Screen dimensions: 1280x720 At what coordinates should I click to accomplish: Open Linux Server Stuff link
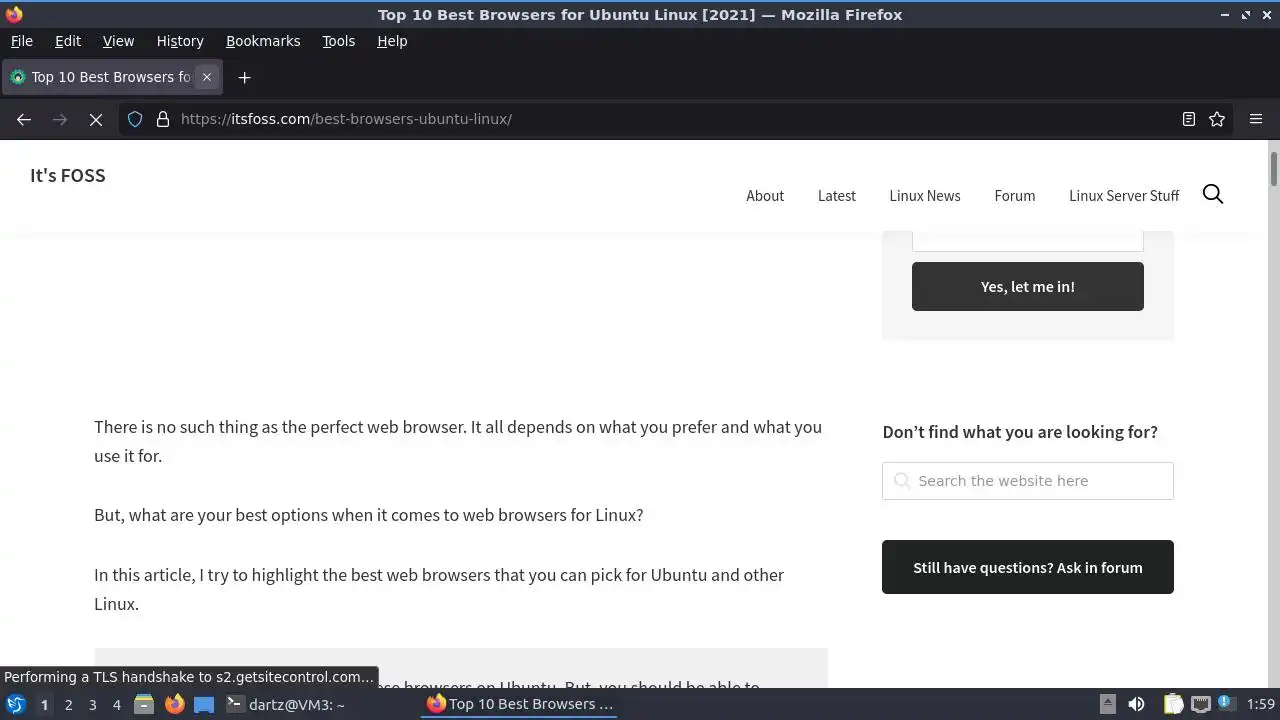click(1124, 195)
